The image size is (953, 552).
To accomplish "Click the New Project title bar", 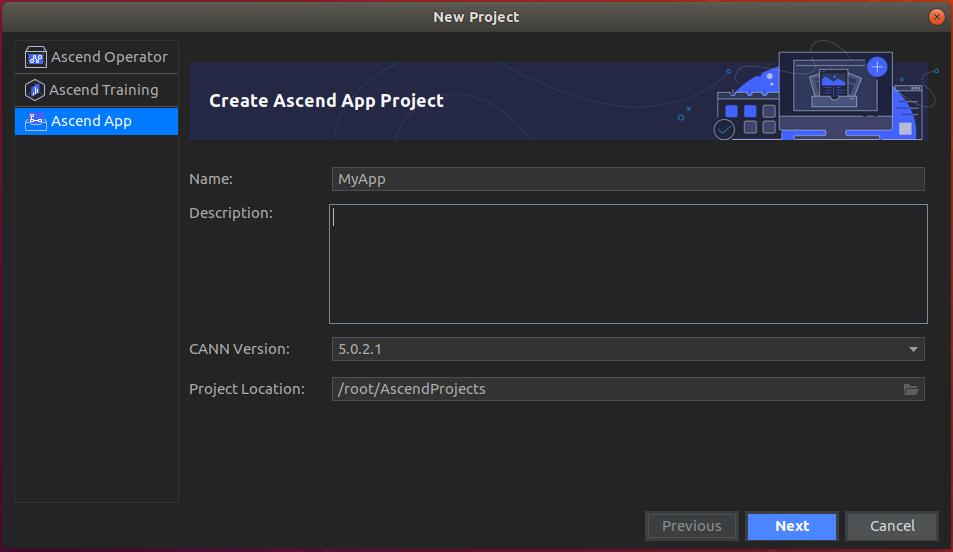I will click(x=476, y=17).
